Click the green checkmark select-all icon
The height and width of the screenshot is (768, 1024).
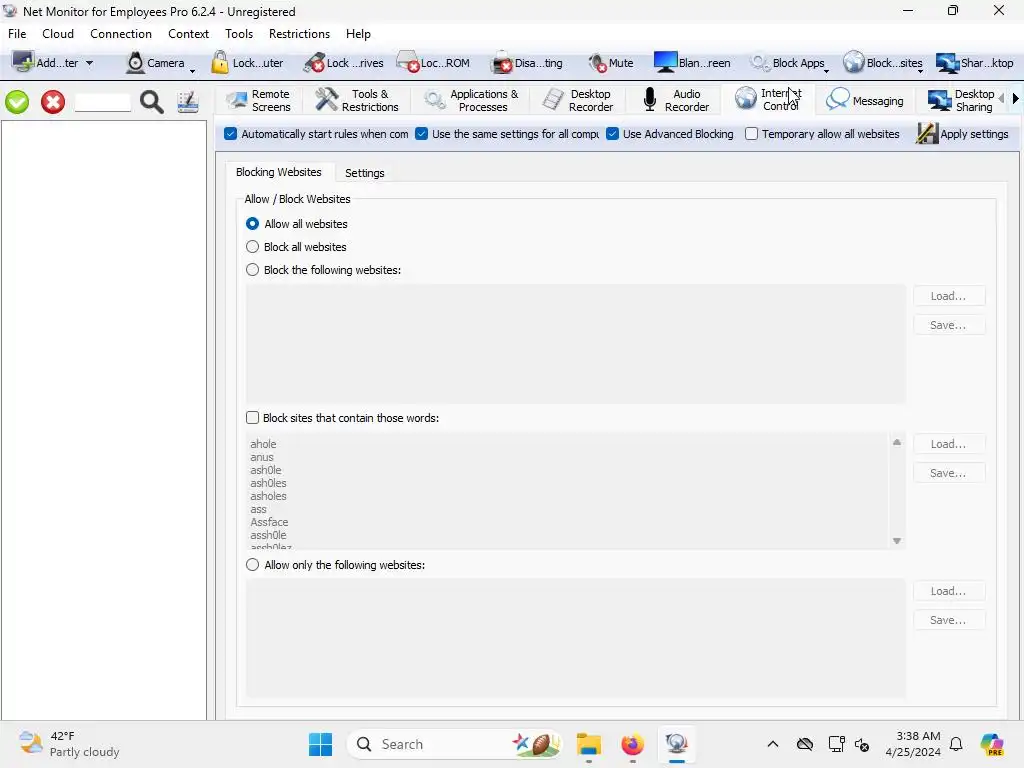pyautogui.click(x=17, y=102)
